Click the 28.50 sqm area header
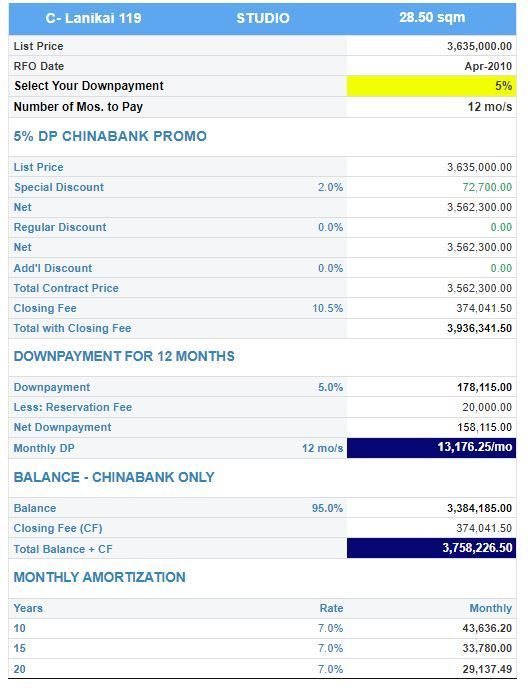Image resolution: width=531 pixels, height=688 pixels. pyautogui.click(x=432, y=18)
